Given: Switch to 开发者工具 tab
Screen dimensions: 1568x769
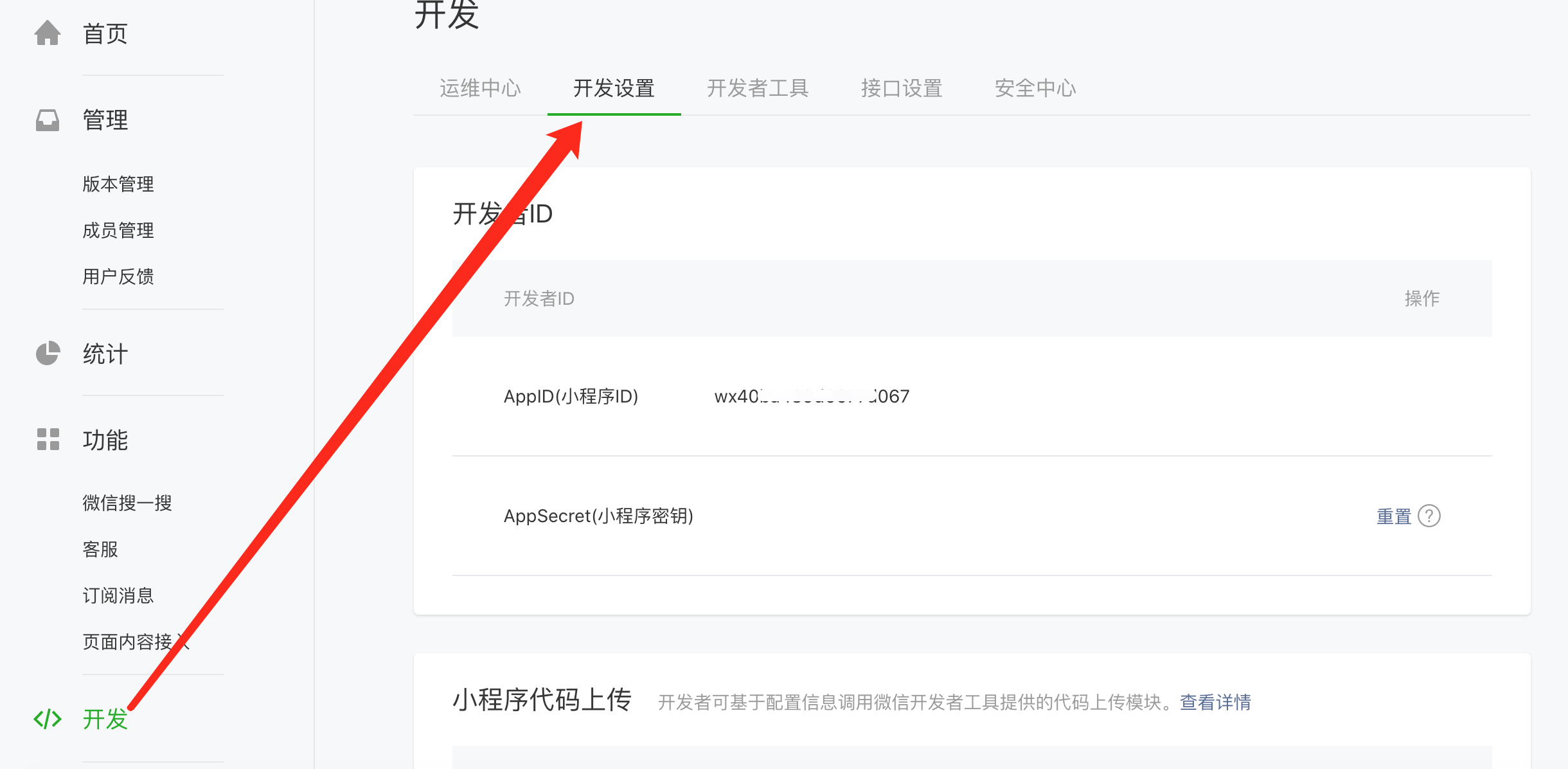Looking at the screenshot, I should 758,88.
